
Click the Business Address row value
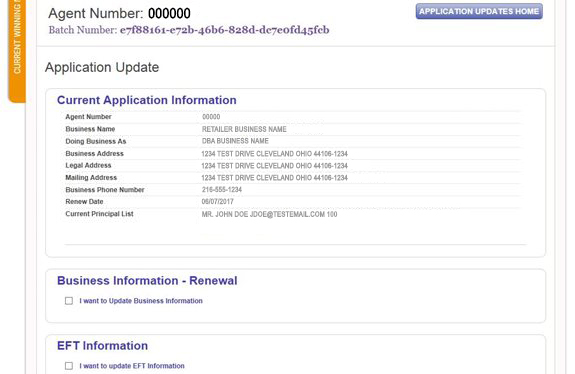click(274, 154)
